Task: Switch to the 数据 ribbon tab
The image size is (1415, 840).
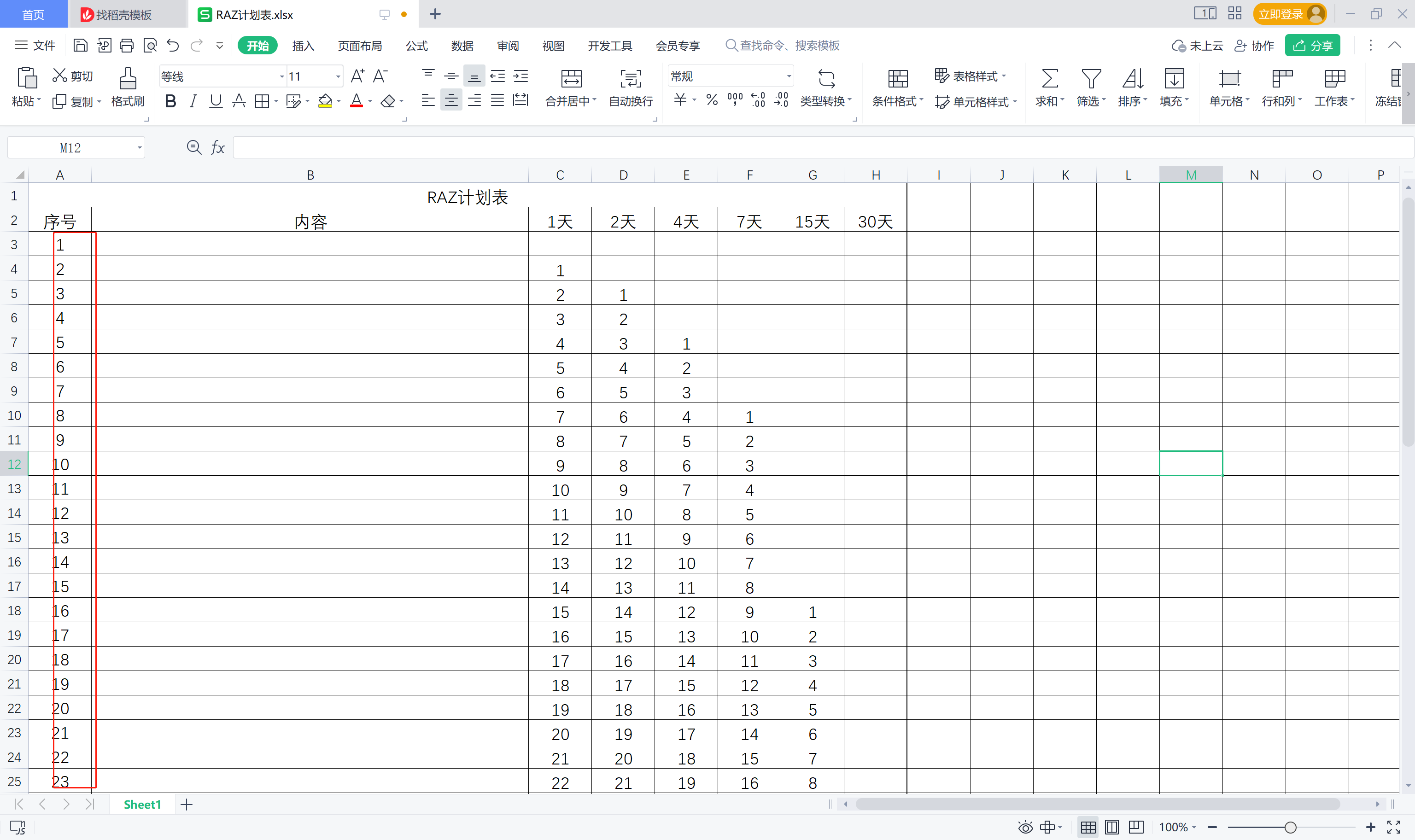Action: click(462, 45)
